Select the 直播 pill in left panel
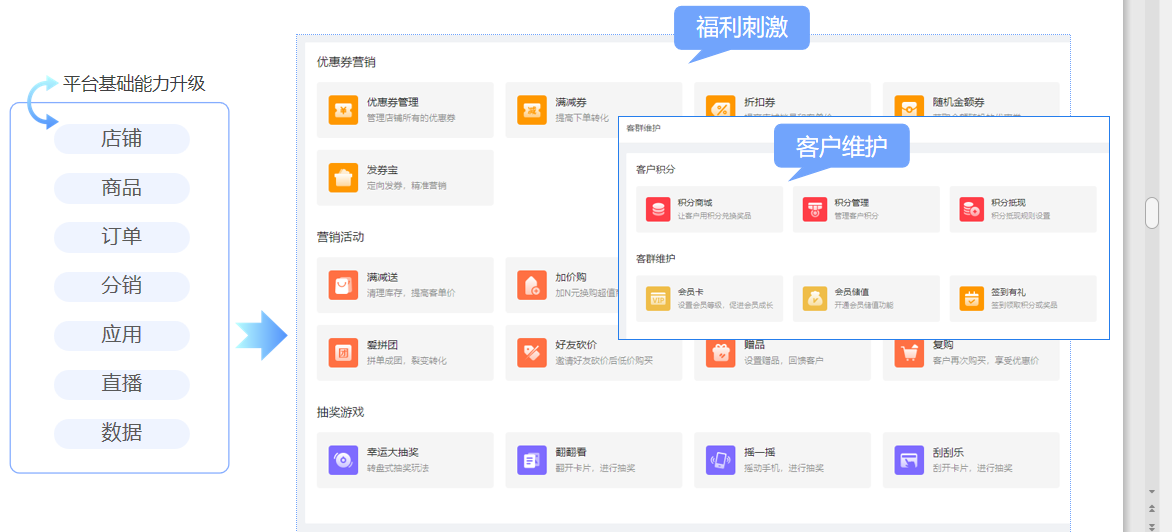Screen dimensions: 1172x532 pyautogui.click(x=121, y=384)
